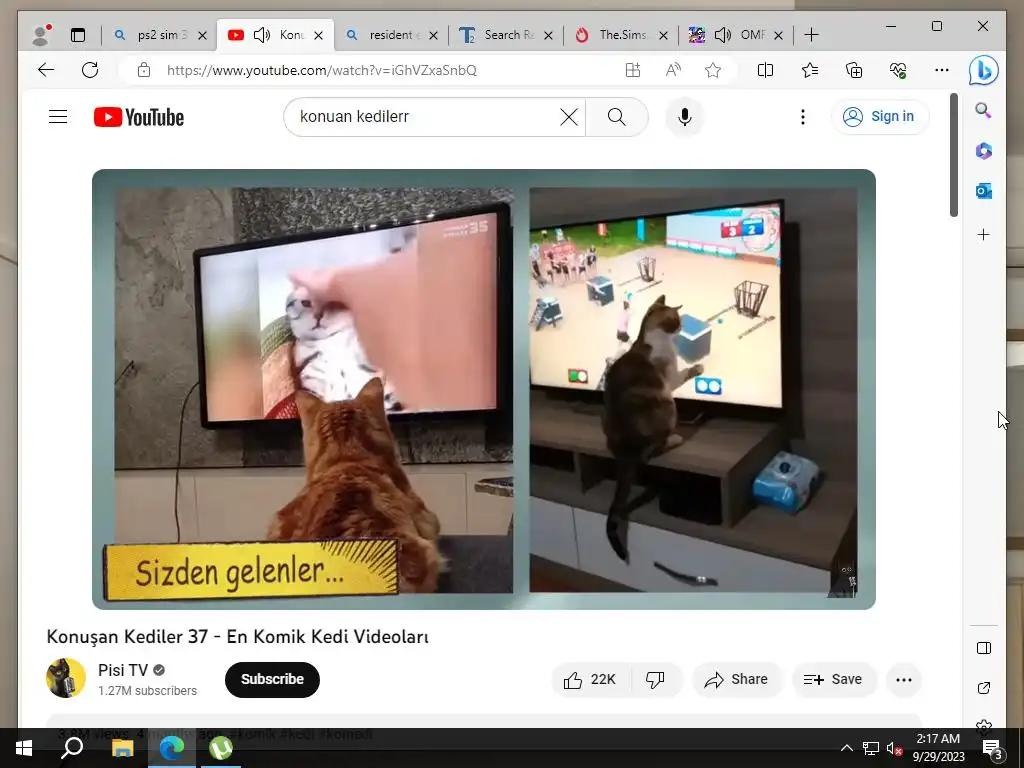This screenshot has height=768, width=1024.
Task: Open YouTube guide hamburger menu
Action: point(58,117)
